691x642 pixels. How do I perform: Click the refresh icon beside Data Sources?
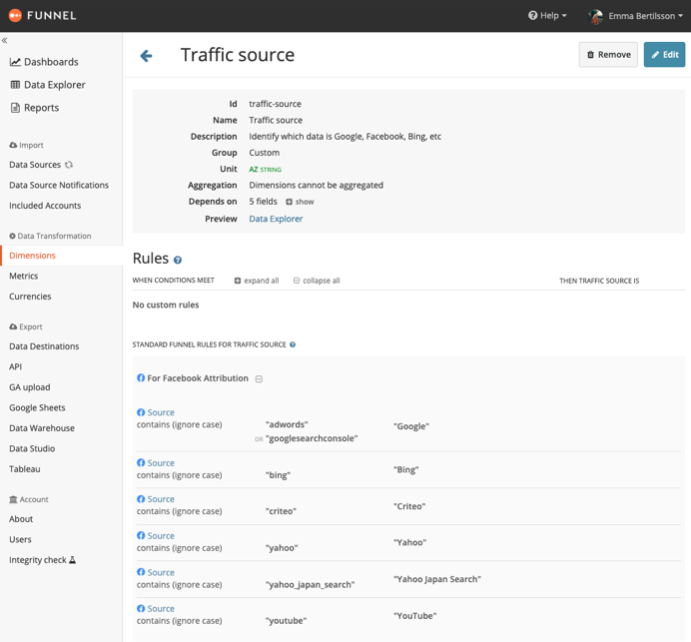coord(69,165)
